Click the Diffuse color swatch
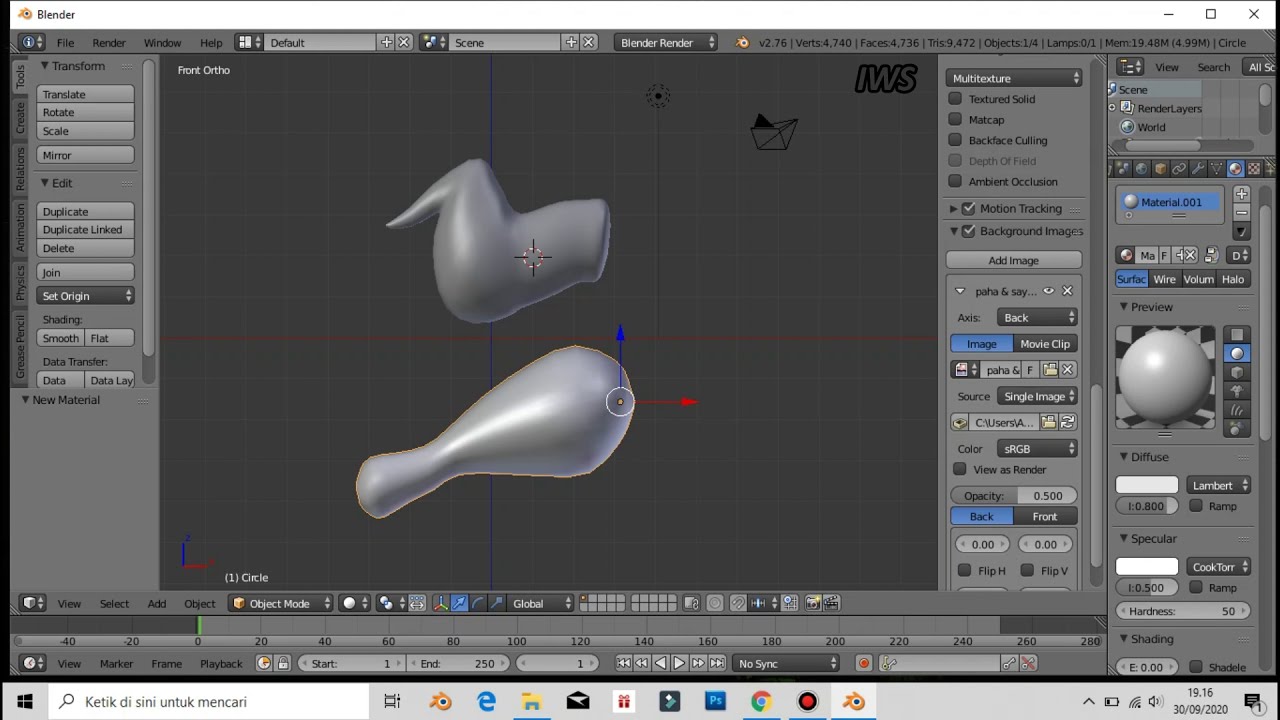Screen dimensions: 1280x720 click(x=1147, y=485)
